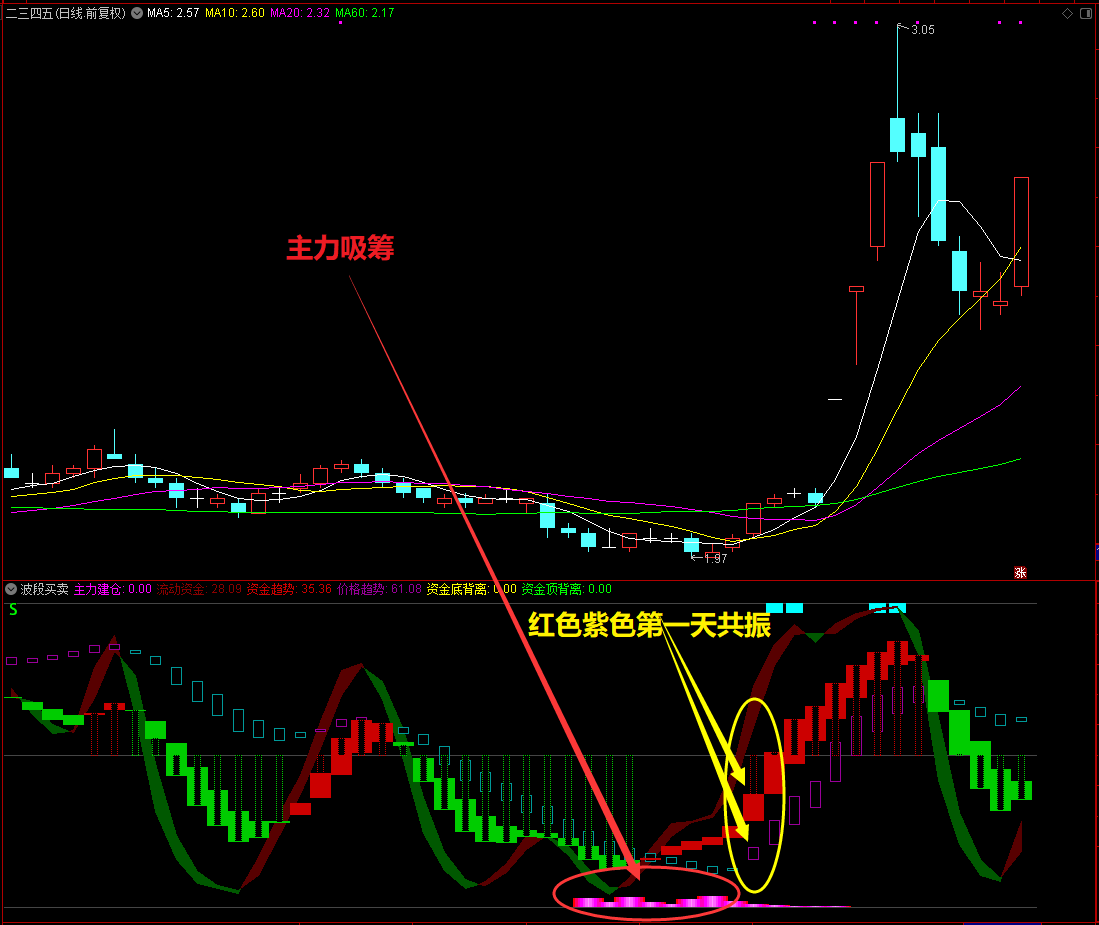1099x925 pixels.
Task: Toggle the side panel icon at top right
Action: point(1086,13)
